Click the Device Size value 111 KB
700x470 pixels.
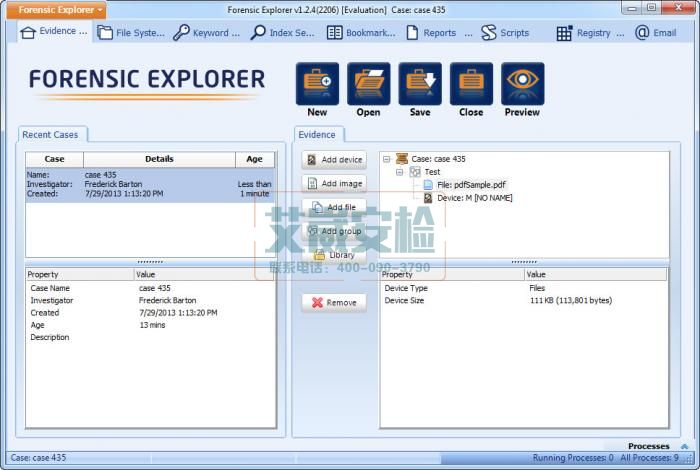pyautogui.click(x=571, y=301)
